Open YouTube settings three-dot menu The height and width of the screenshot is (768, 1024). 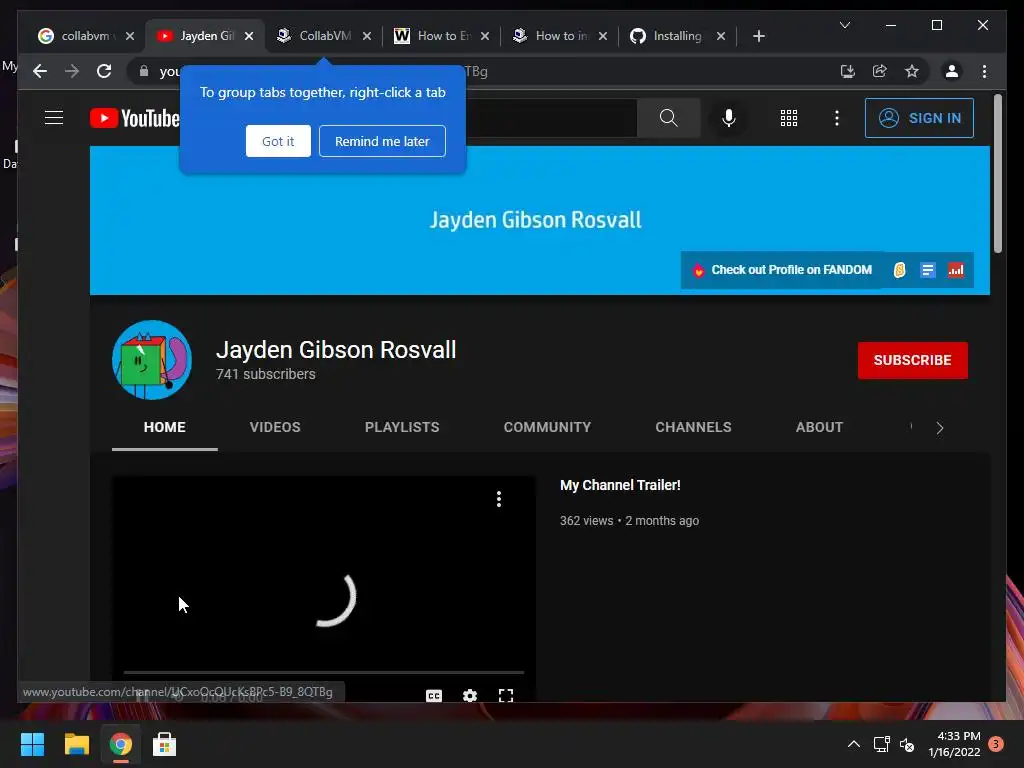837,118
